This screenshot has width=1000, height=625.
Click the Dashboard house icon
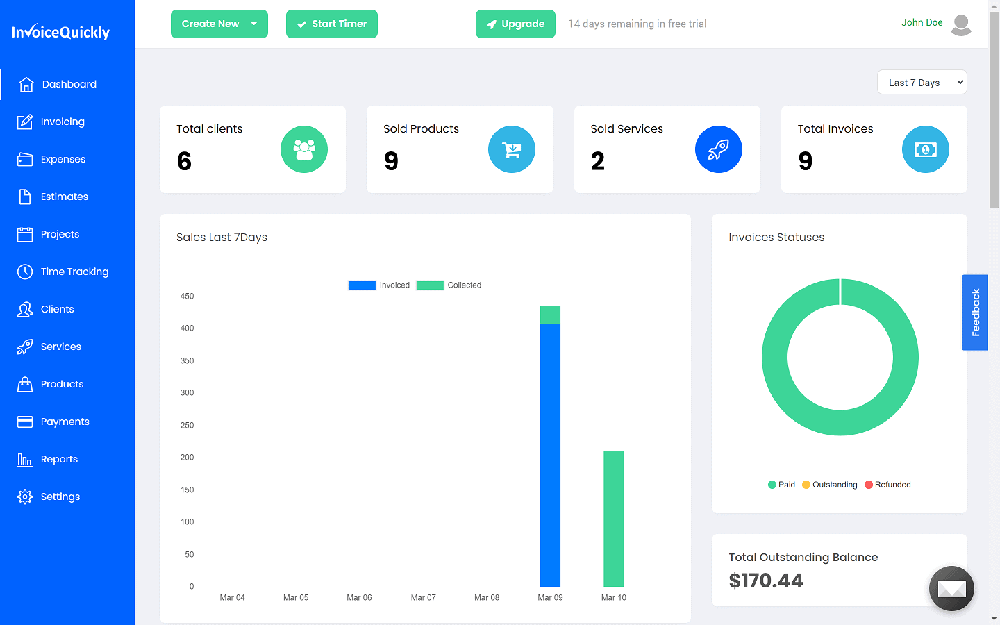click(26, 84)
